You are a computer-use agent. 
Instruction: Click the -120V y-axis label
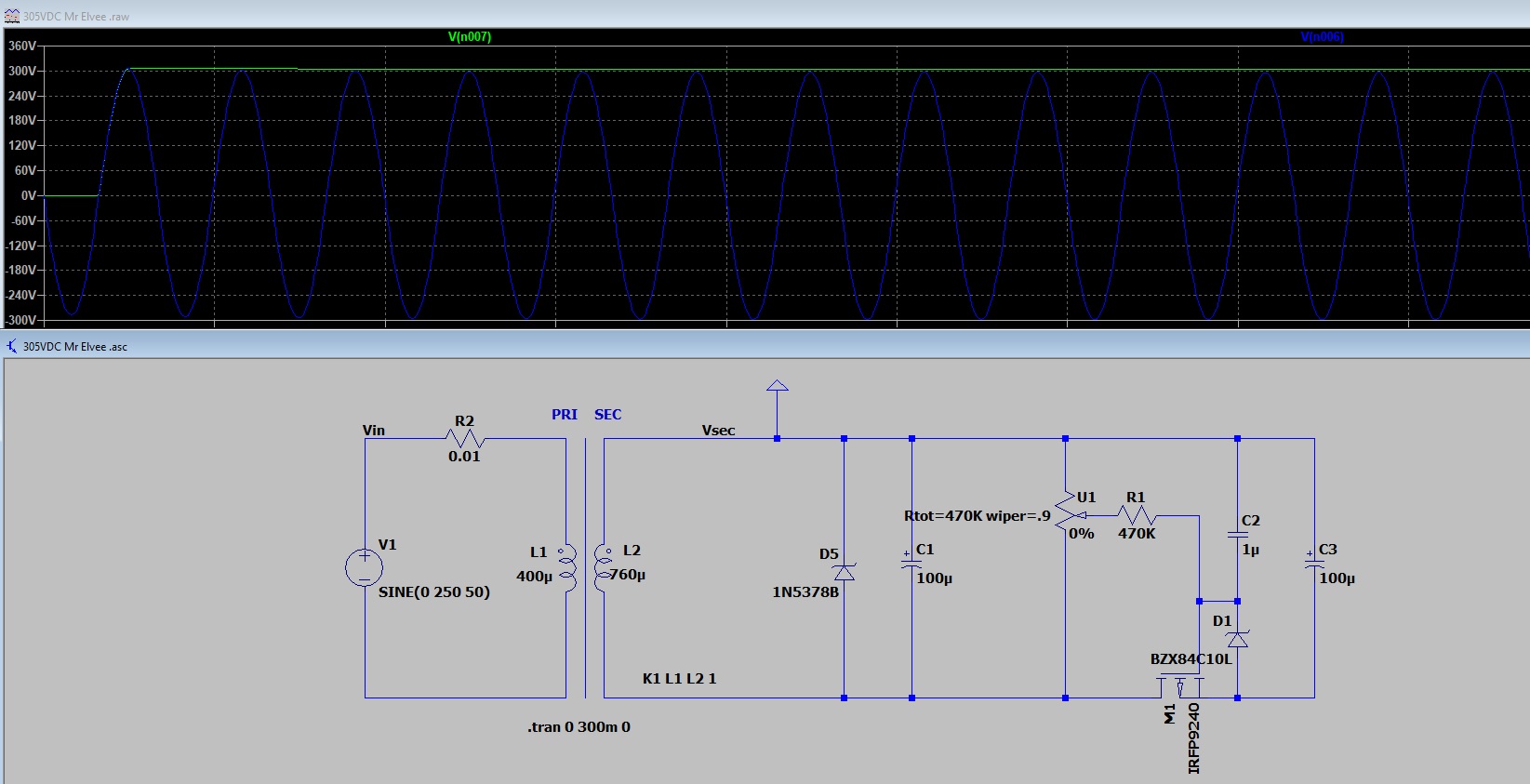pos(21,246)
